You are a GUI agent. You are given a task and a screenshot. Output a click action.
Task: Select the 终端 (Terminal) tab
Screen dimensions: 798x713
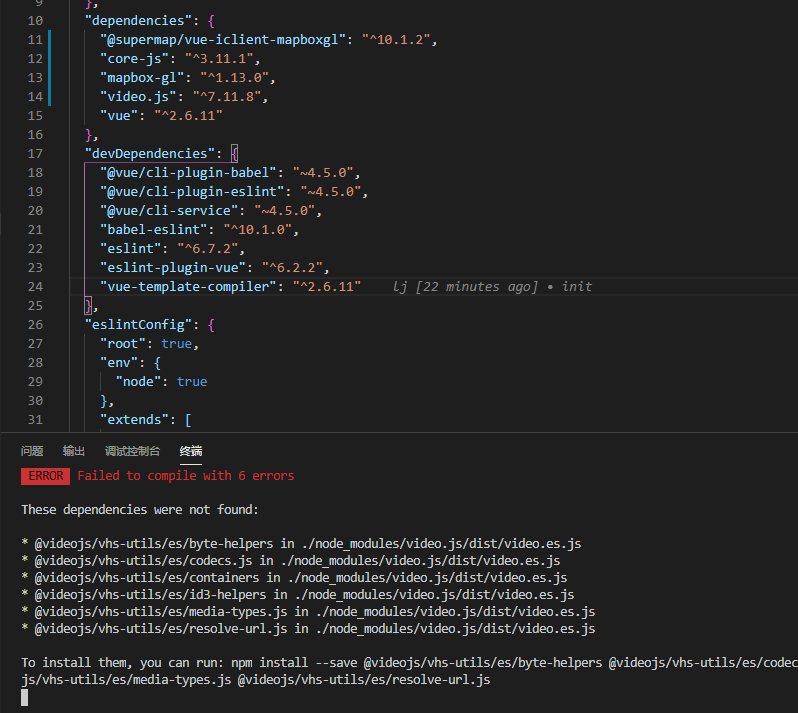tap(191, 451)
